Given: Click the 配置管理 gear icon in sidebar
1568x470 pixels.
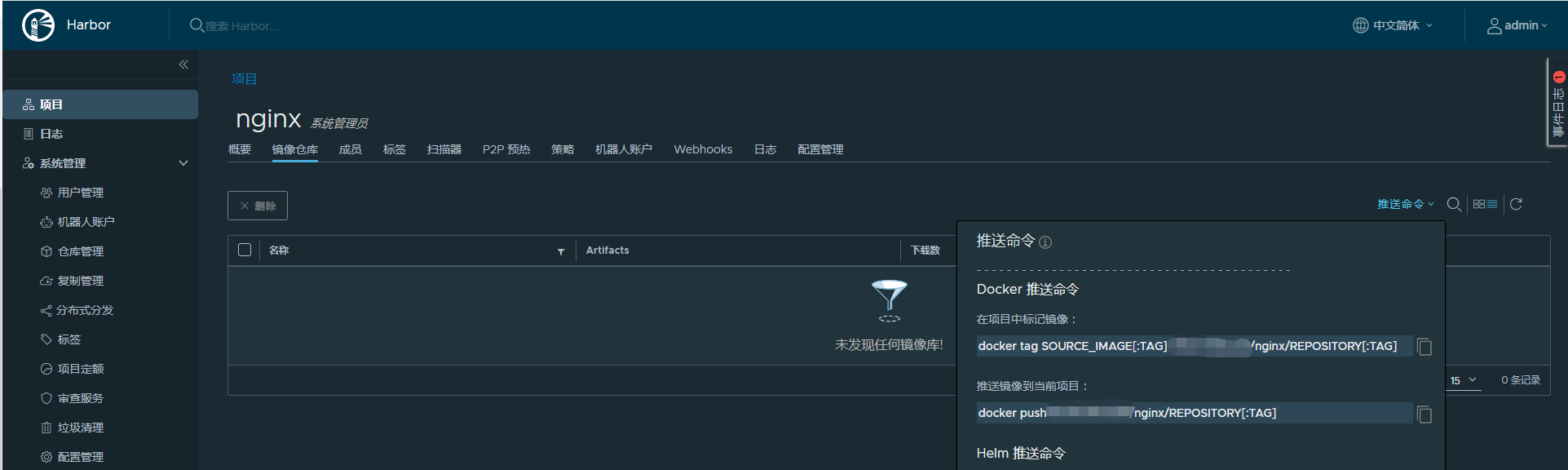Looking at the screenshot, I should pyautogui.click(x=46, y=457).
